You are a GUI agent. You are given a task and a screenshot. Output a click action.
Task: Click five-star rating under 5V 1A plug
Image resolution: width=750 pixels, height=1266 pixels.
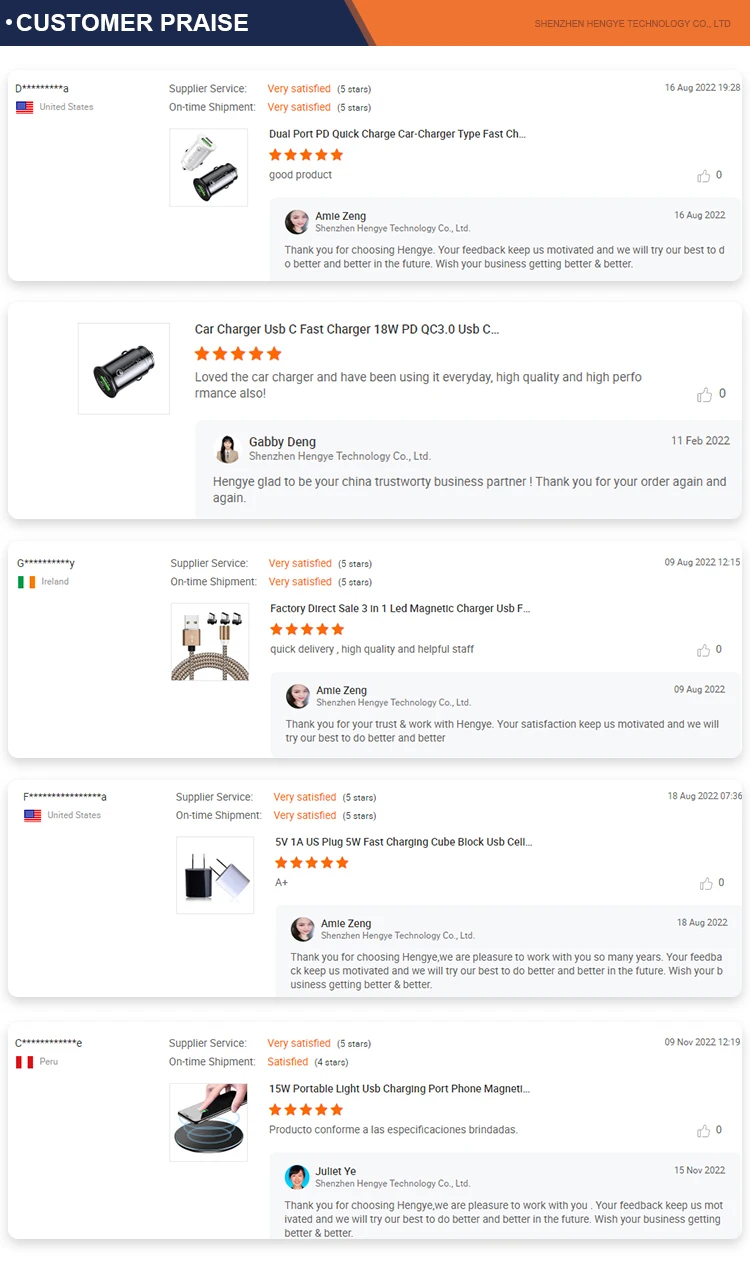pos(311,863)
